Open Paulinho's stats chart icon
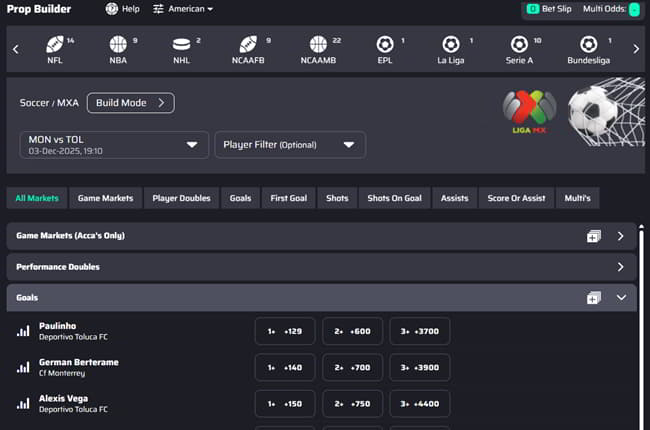This screenshot has width=650, height=430. (x=23, y=331)
